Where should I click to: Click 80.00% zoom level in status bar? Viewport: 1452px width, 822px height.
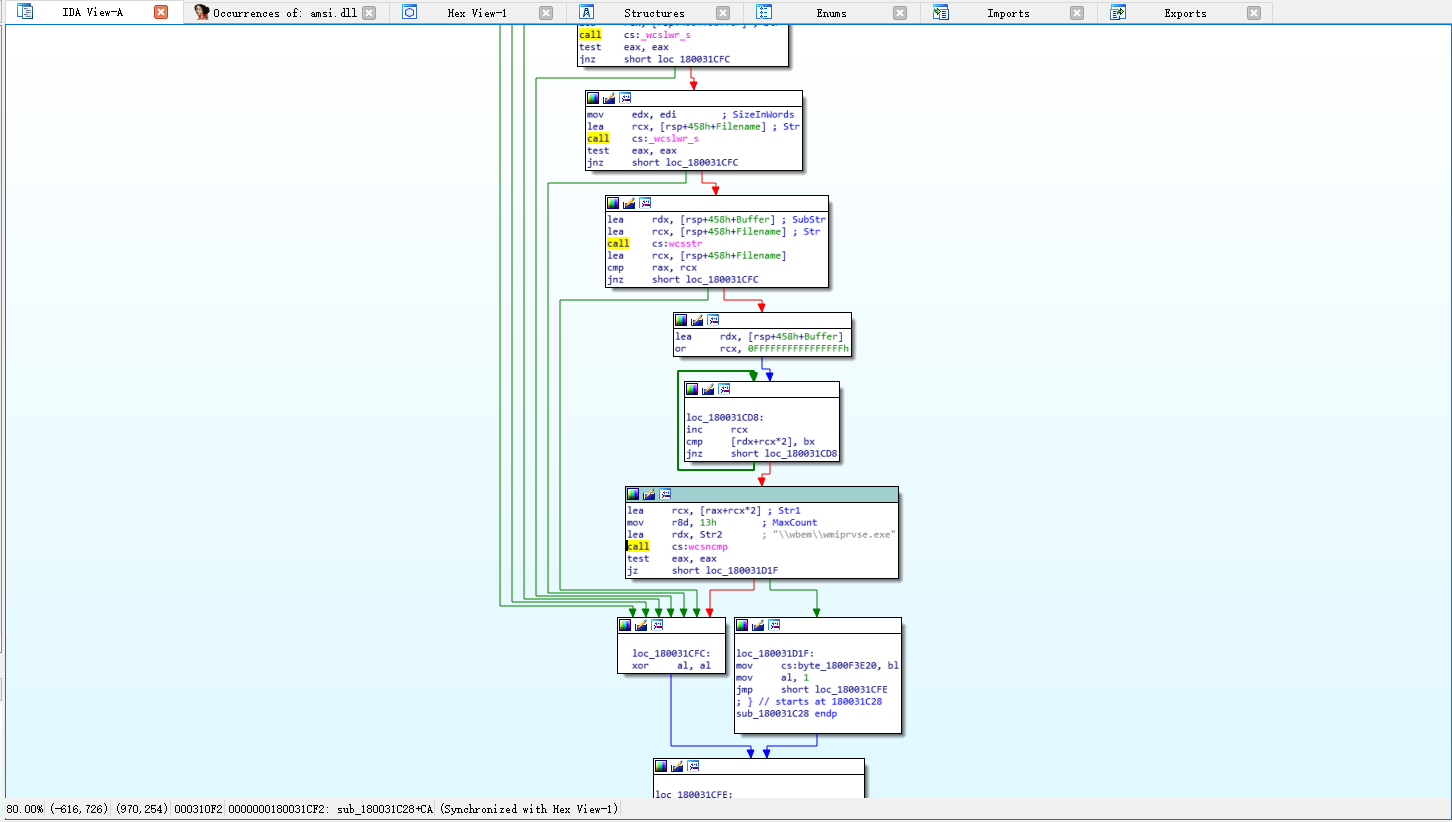25,808
